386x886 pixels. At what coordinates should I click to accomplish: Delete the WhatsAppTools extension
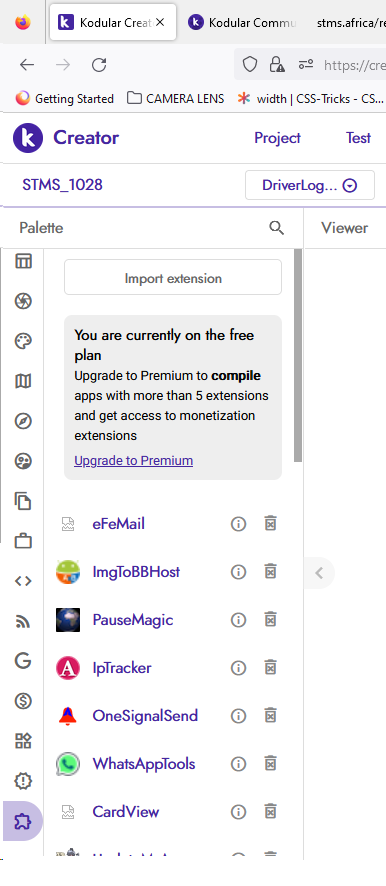271,764
